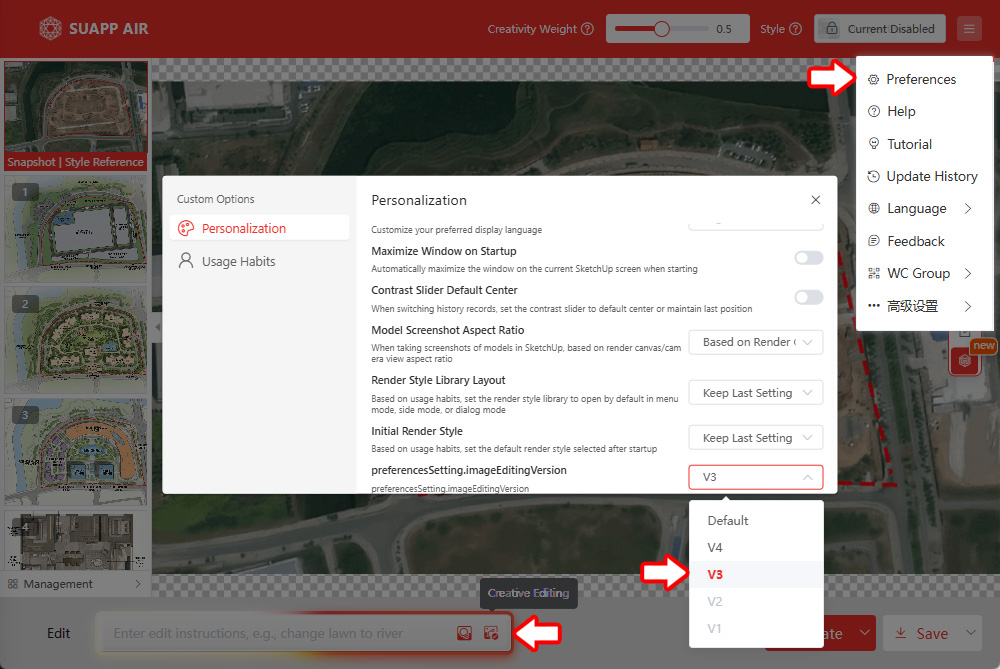Enable Maximize Window on Startup toggle

808,258
